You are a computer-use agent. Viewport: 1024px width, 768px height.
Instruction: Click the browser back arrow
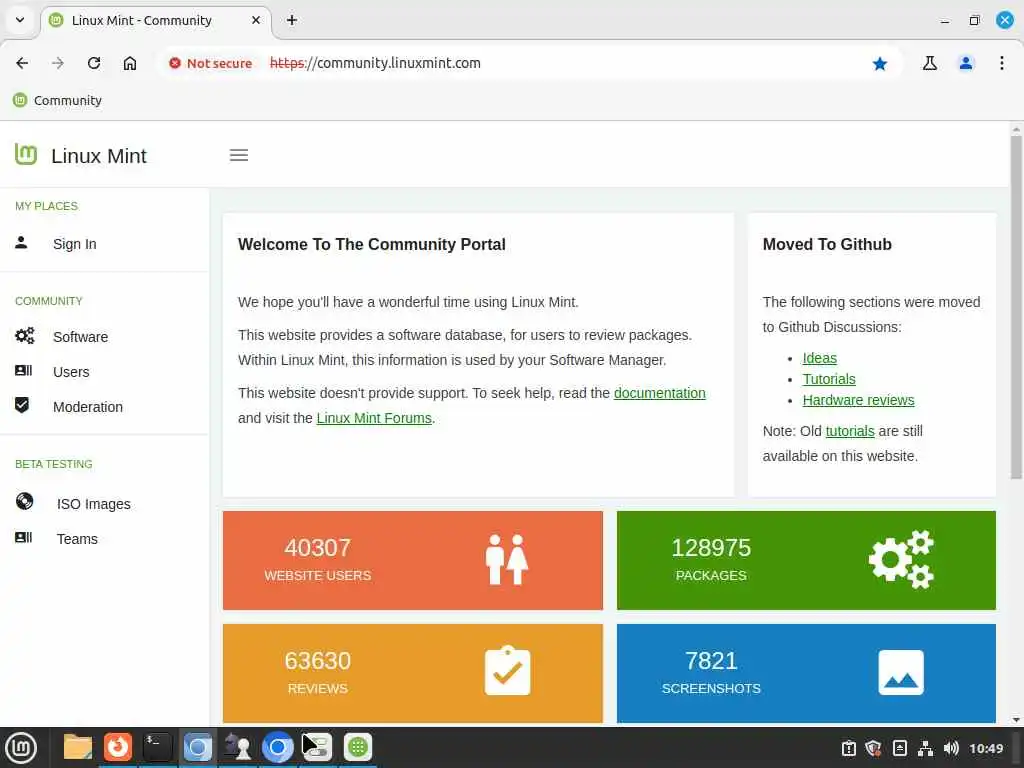[x=22, y=63]
